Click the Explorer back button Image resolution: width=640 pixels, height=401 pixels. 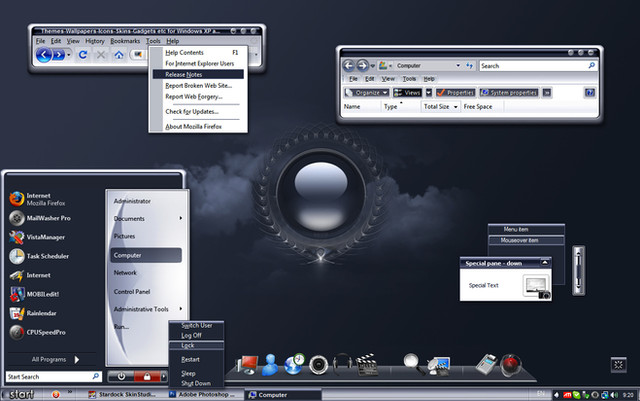[348, 65]
